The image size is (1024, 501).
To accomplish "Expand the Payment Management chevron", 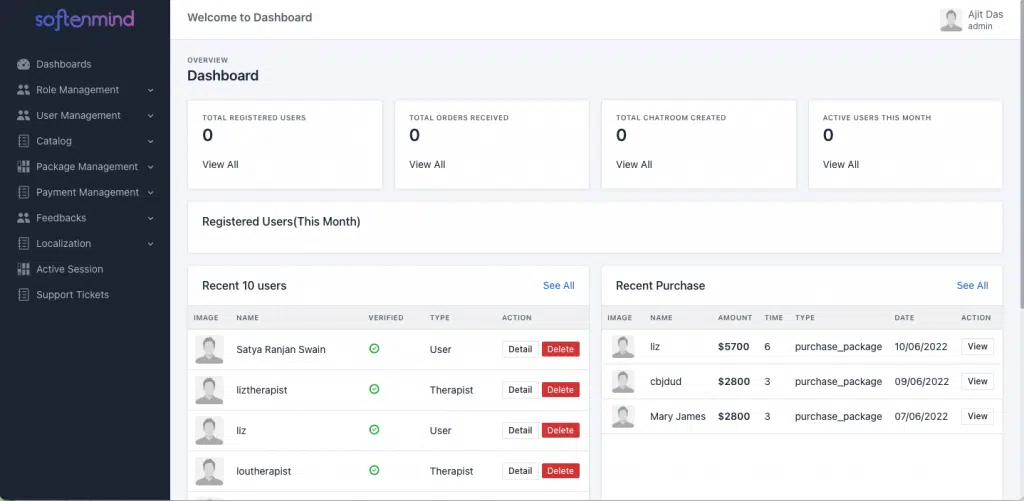I will click(150, 193).
